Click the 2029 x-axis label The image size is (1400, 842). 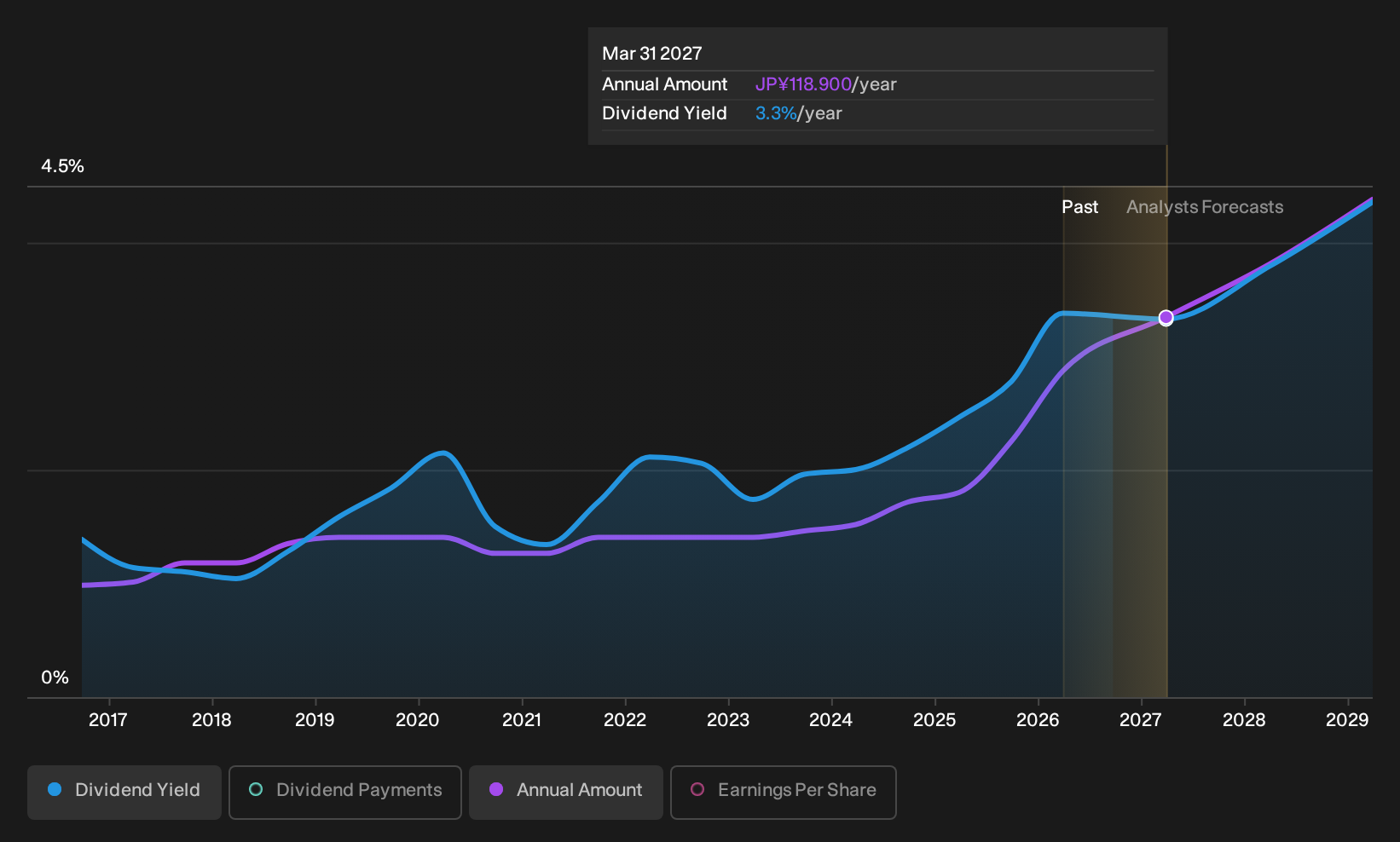point(1347,720)
